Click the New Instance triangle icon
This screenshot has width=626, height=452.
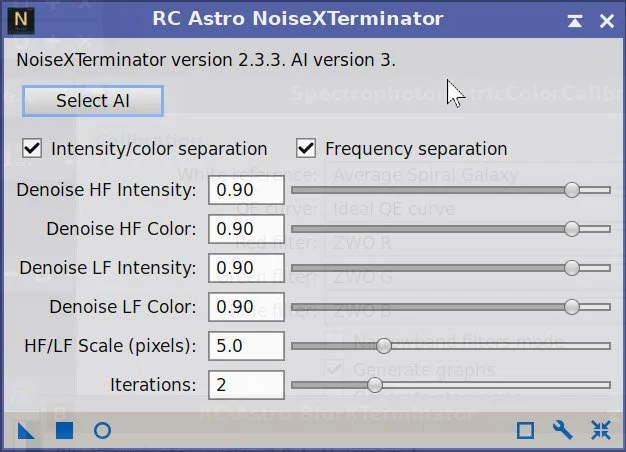click(x=26, y=431)
